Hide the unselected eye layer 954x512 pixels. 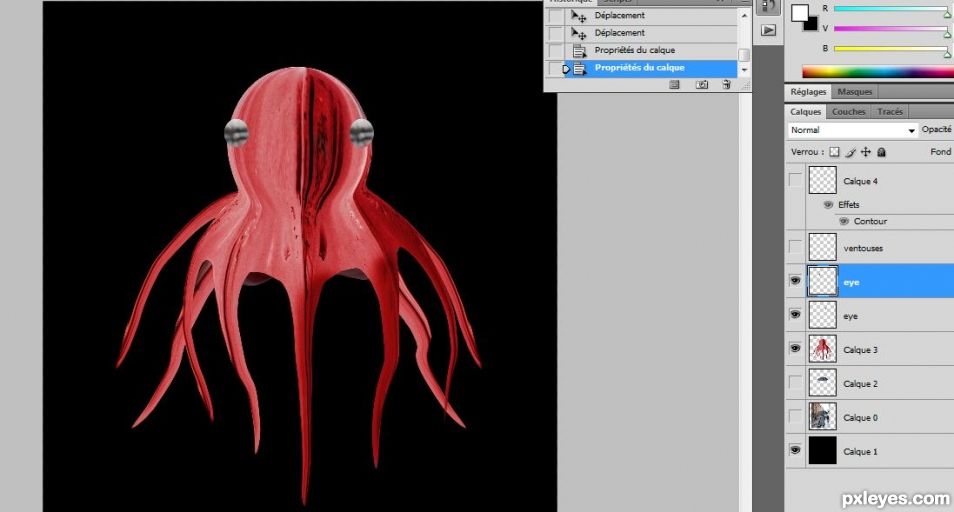coord(795,315)
